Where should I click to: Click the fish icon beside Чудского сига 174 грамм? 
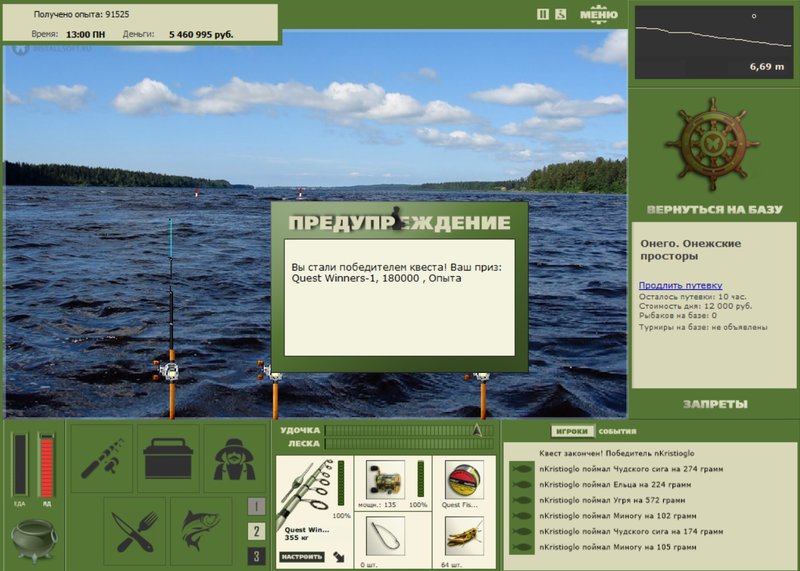coord(522,532)
